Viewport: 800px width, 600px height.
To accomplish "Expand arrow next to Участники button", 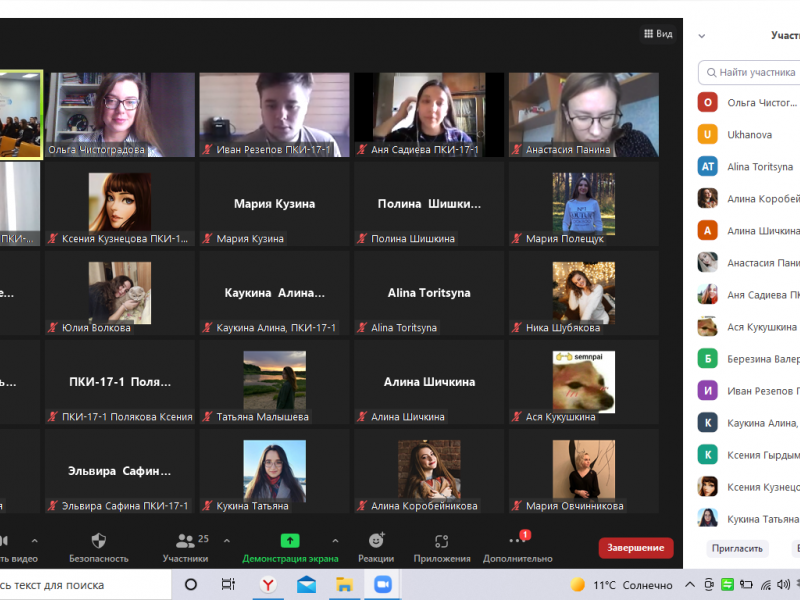I will pyautogui.click(x=227, y=541).
